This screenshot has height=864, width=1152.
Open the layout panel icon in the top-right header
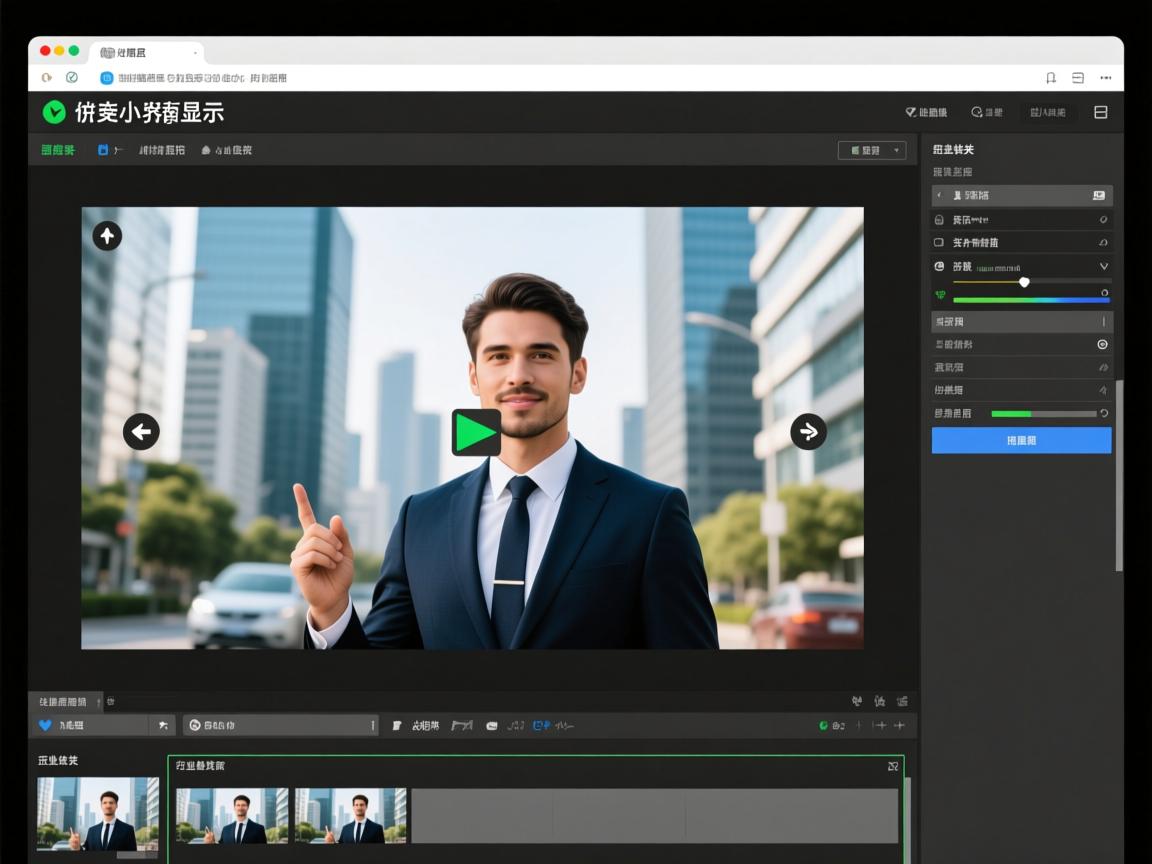click(x=1101, y=113)
